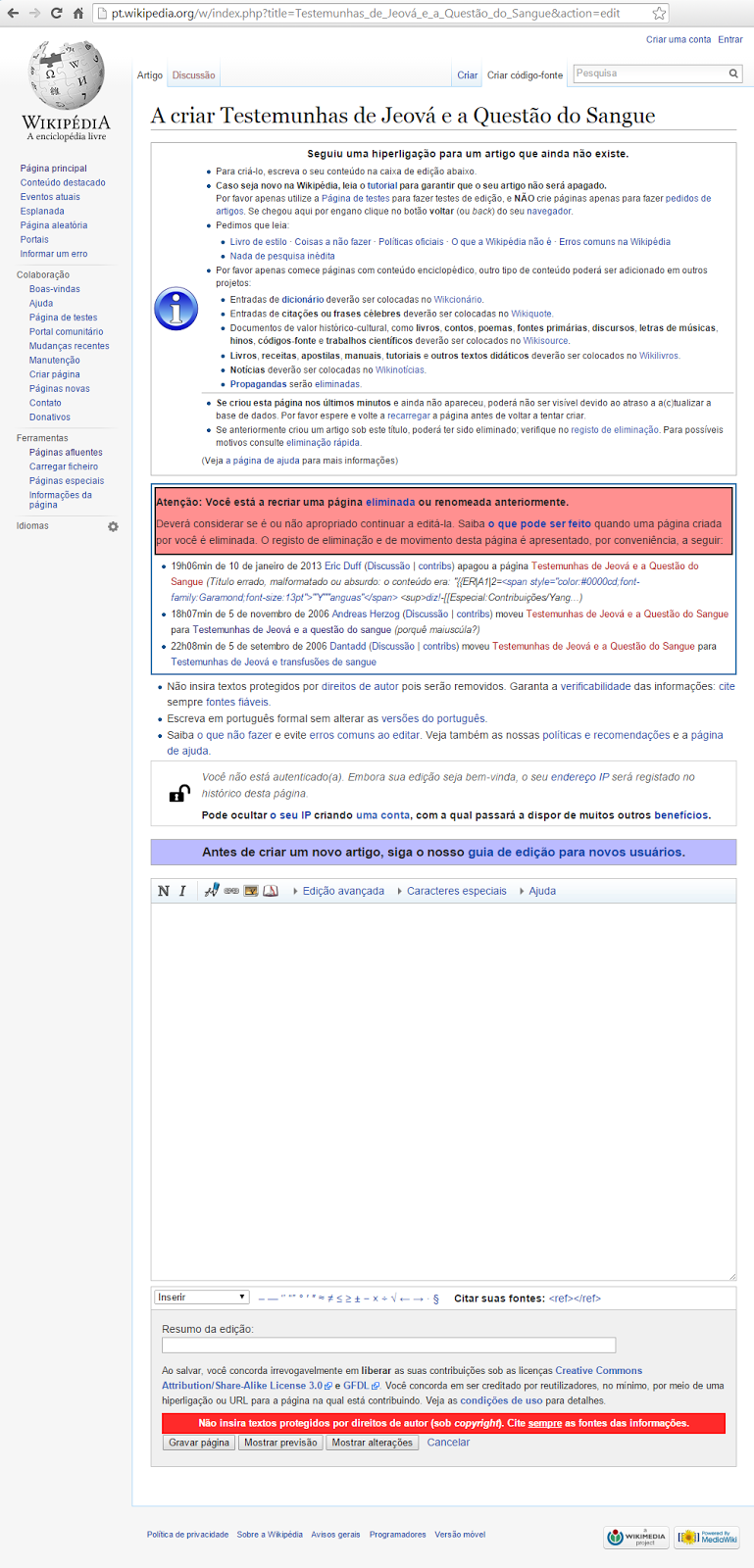Open the Dantadd user link
Image resolution: width=754 pixels, height=1568 pixels.
[348, 646]
